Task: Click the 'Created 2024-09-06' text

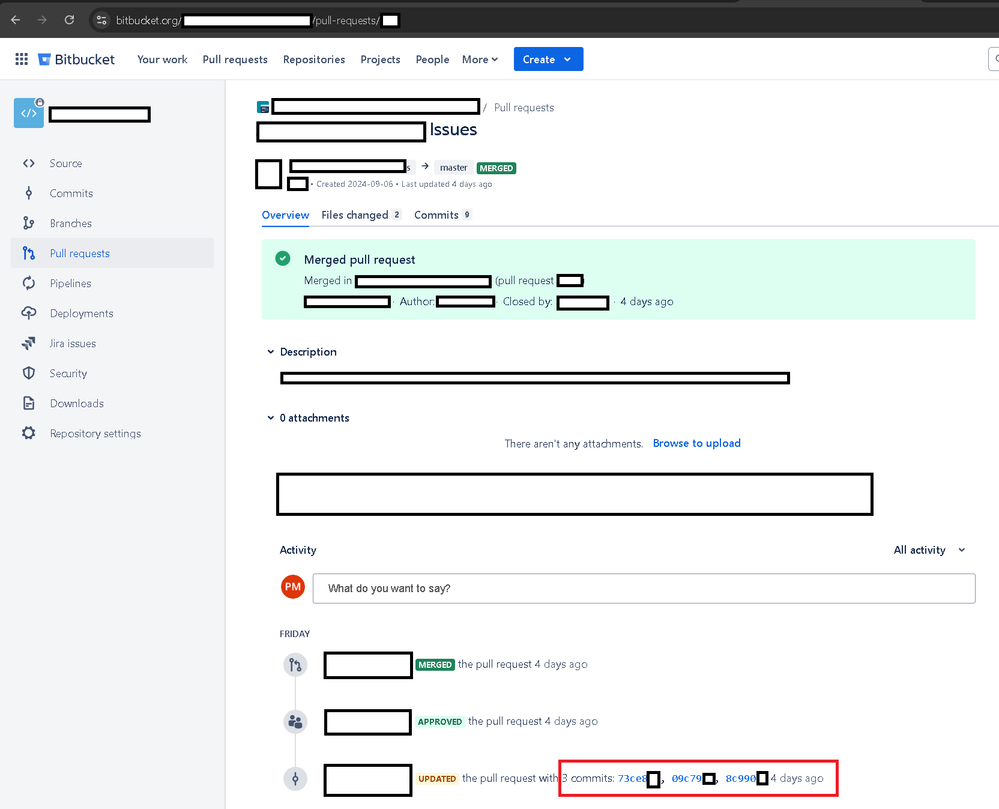Action: [x=355, y=184]
